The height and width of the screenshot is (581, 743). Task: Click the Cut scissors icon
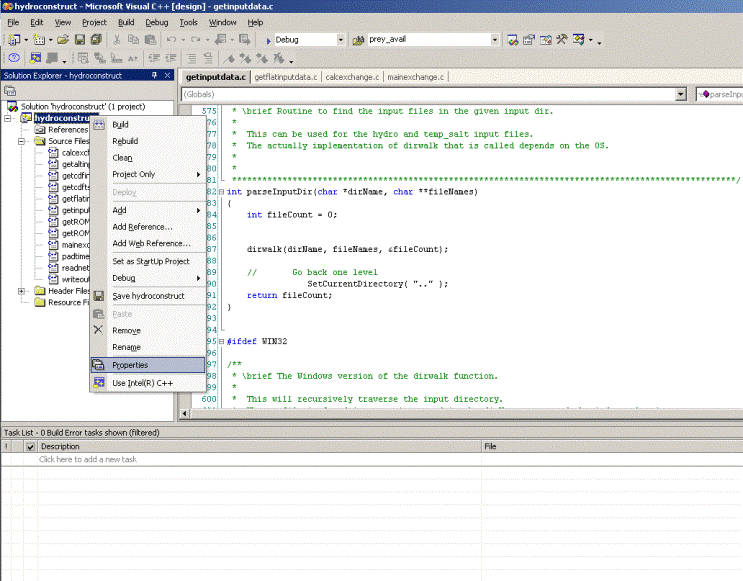click(118, 40)
